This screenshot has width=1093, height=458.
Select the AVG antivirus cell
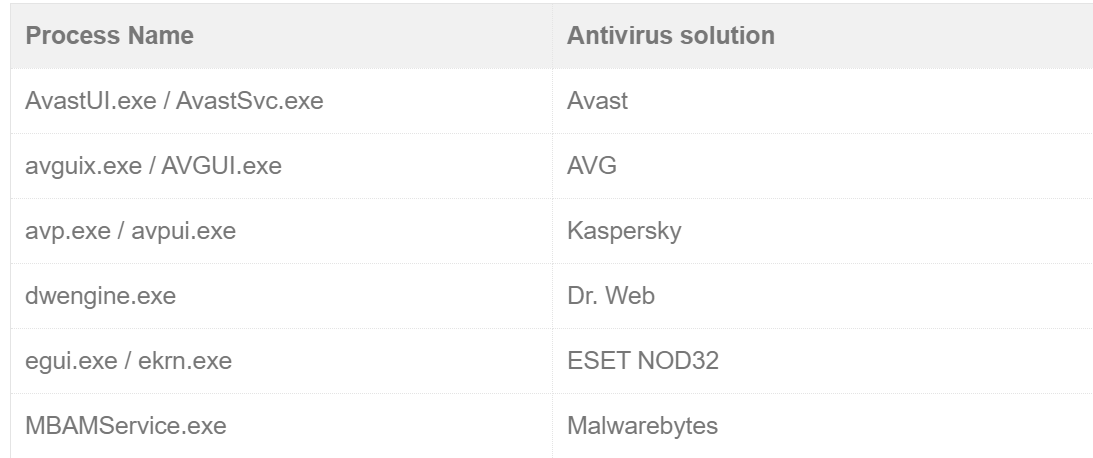pos(592,166)
